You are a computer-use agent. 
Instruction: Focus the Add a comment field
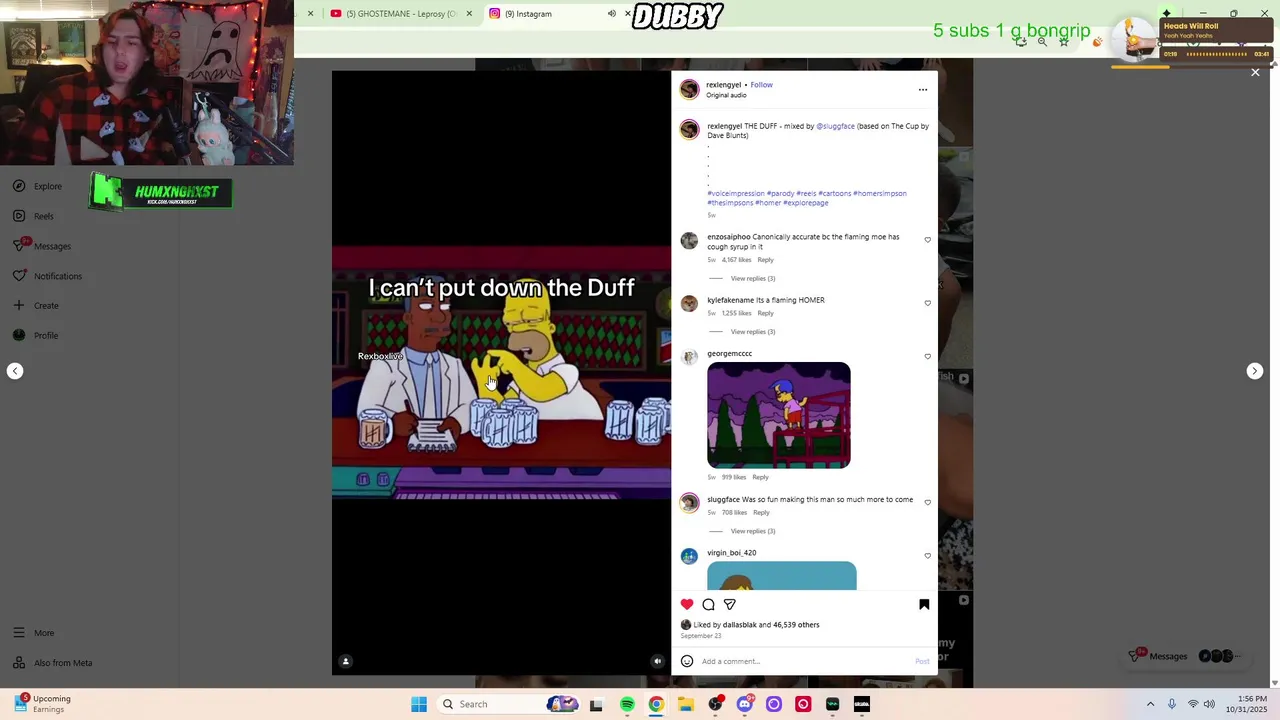(x=805, y=661)
